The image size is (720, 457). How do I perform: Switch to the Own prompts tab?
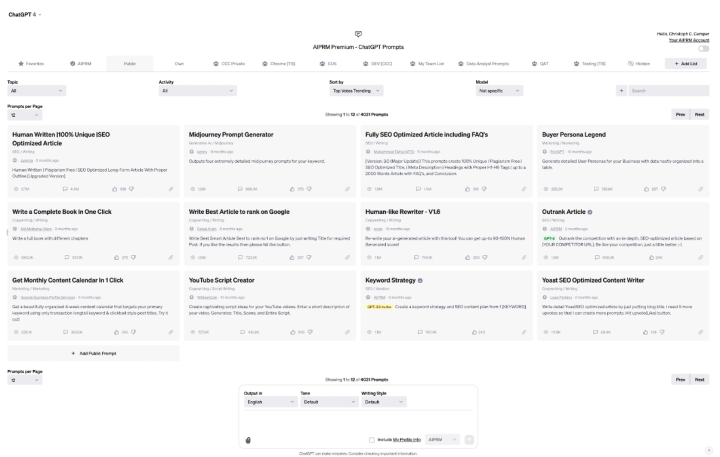pos(178,63)
